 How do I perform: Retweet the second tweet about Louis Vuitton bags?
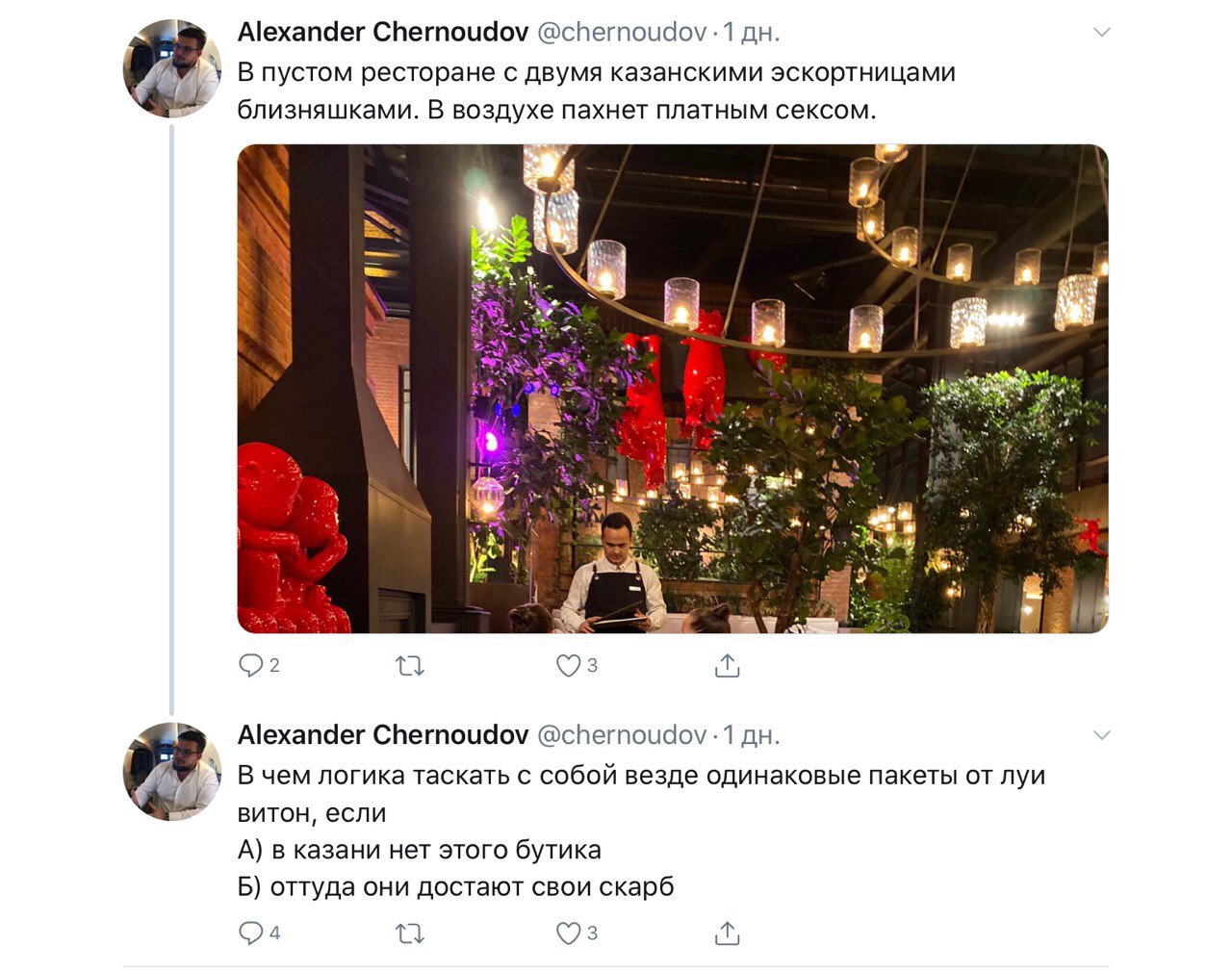(x=411, y=933)
